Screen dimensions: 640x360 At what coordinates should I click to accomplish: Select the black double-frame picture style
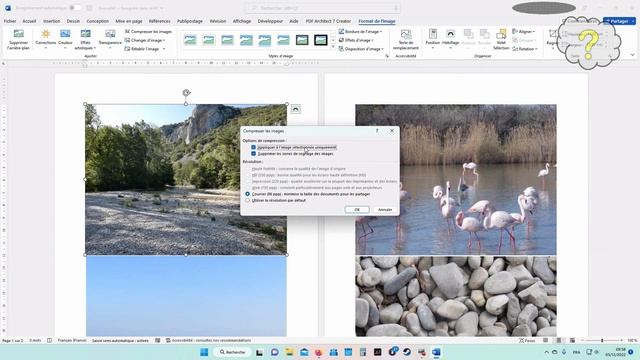click(x=321, y=40)
